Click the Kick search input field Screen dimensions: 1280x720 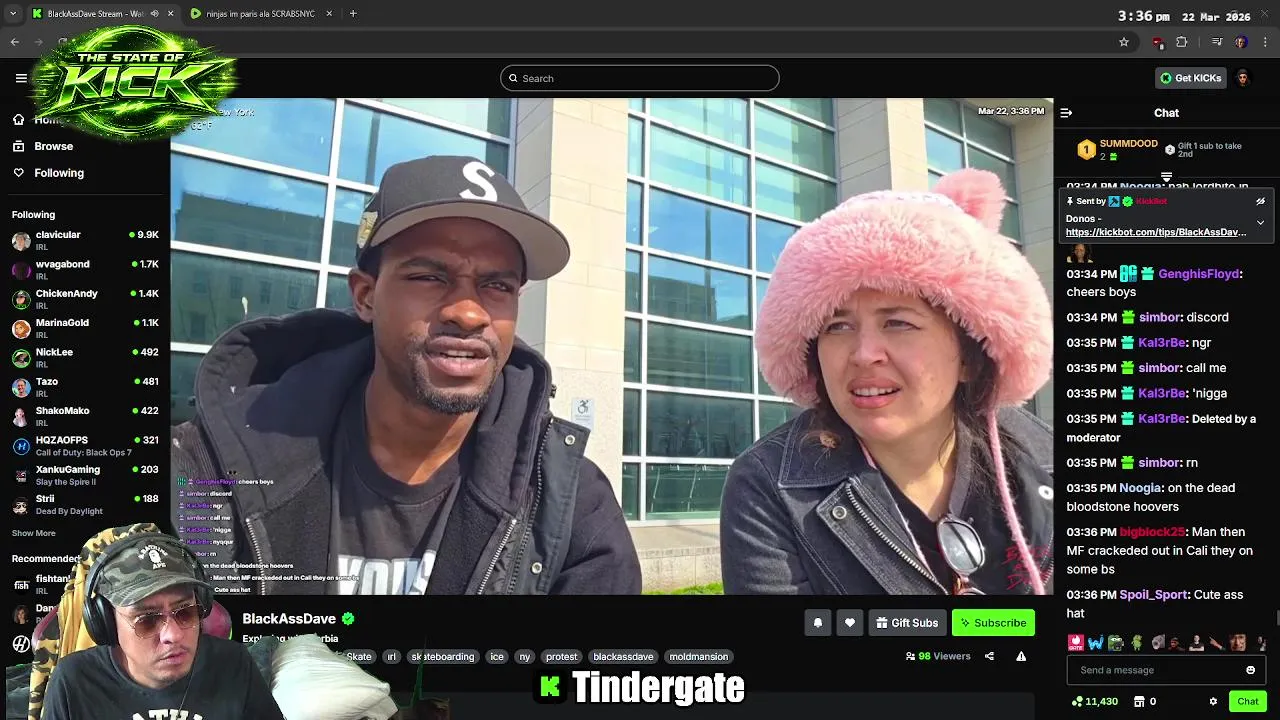pyautogui.click(x=640, y=78)
